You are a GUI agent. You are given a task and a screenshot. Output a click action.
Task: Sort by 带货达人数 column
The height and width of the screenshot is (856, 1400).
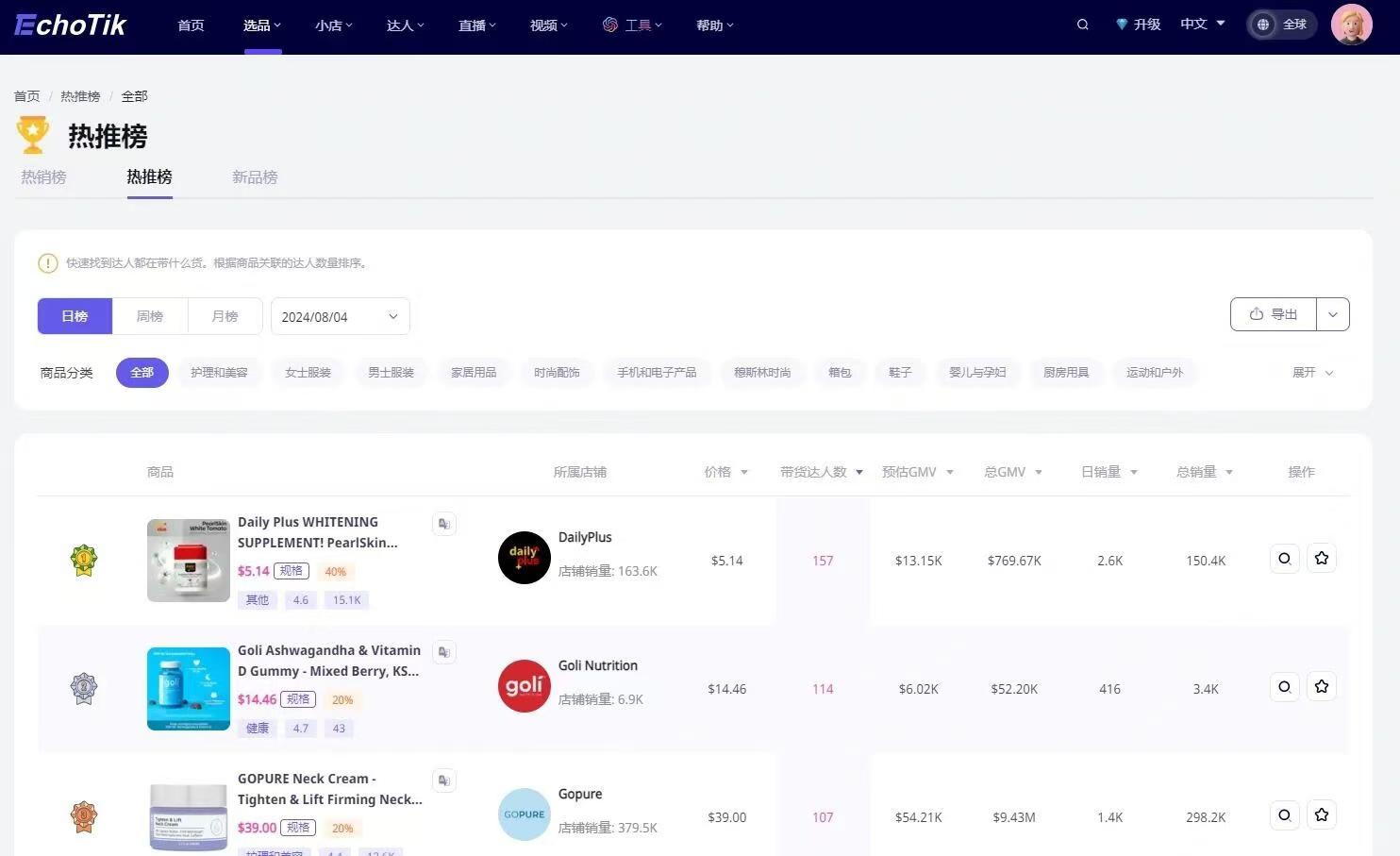822,472
